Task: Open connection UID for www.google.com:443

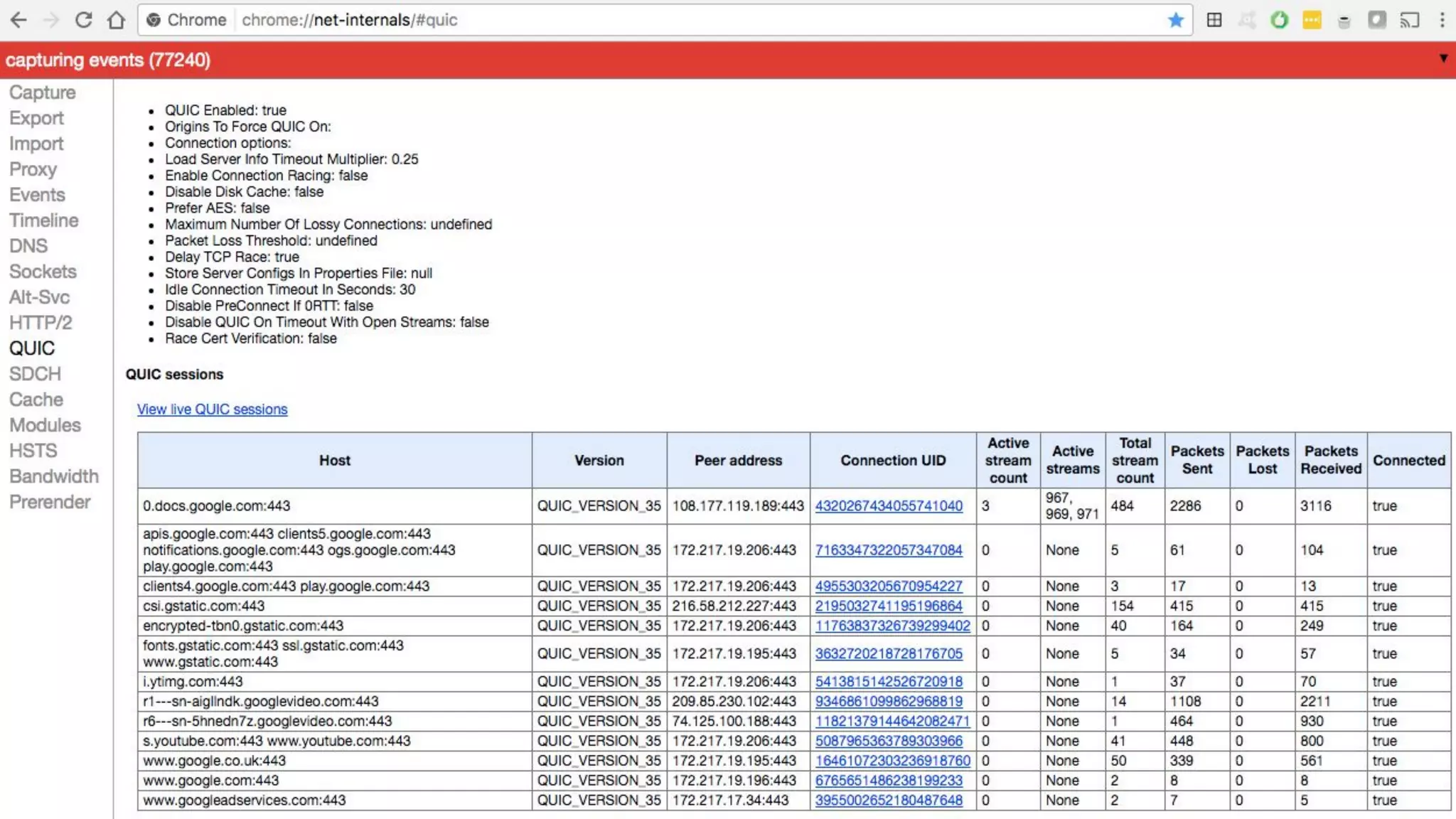Action: pyautogui.click(x=889, y=781)
